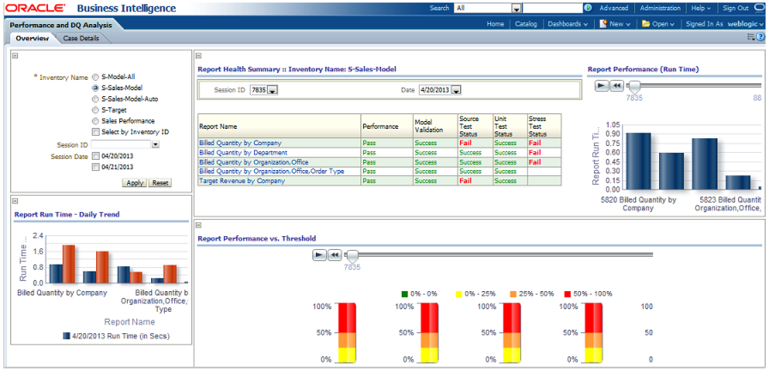769x371 pixels.
Task: Tick the 04/21/2013 session date checkbox
Action: pos(95,167)
